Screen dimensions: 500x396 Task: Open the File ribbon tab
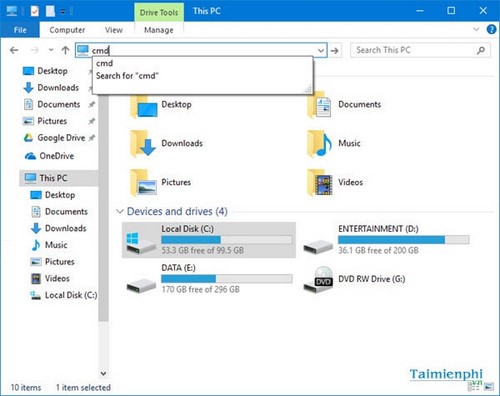(20, 30)
